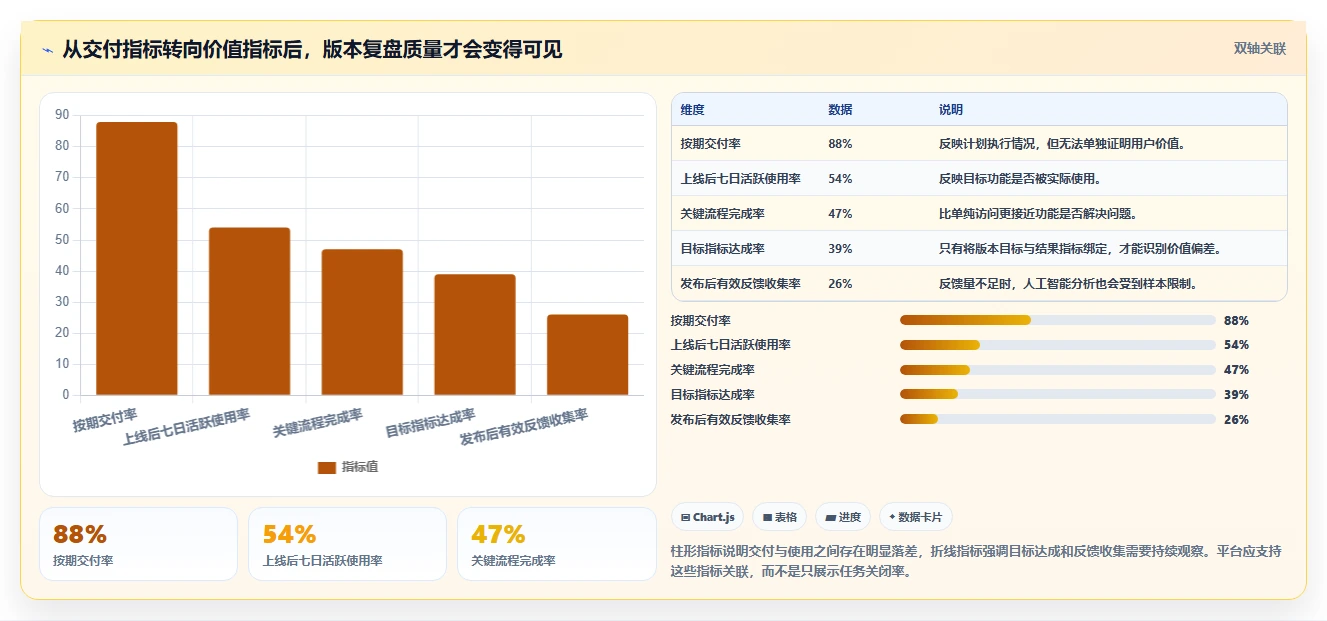Screen dimensions: 1327x621
Task: Click the 上线后七日活跃使用率 chart bar
Action: tap(249, 311)
